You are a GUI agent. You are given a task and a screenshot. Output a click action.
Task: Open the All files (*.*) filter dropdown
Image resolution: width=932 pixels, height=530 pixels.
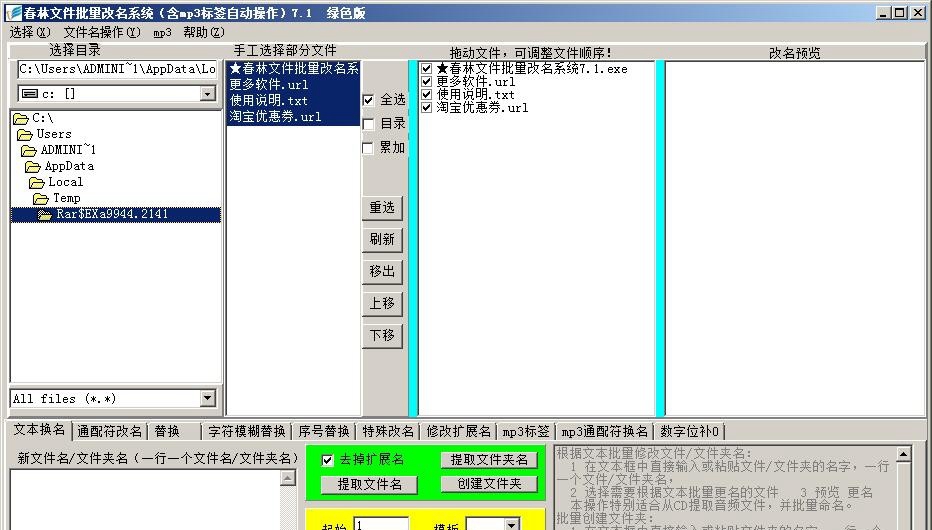[207, 398]
